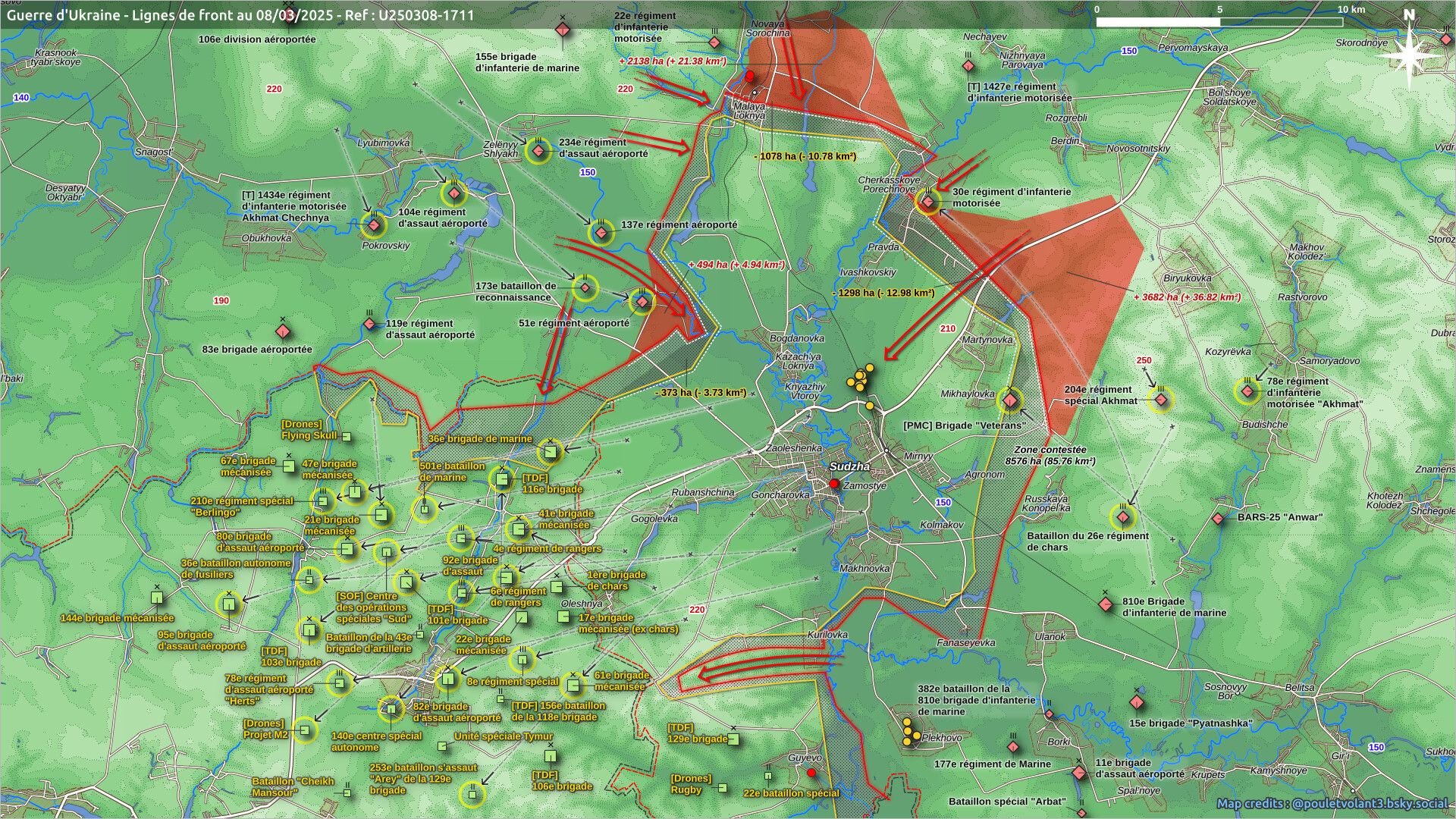Select the '- 1078 ha' area loss label
The height and width of the screenshot is (819, 1456).
coord(805,156)
